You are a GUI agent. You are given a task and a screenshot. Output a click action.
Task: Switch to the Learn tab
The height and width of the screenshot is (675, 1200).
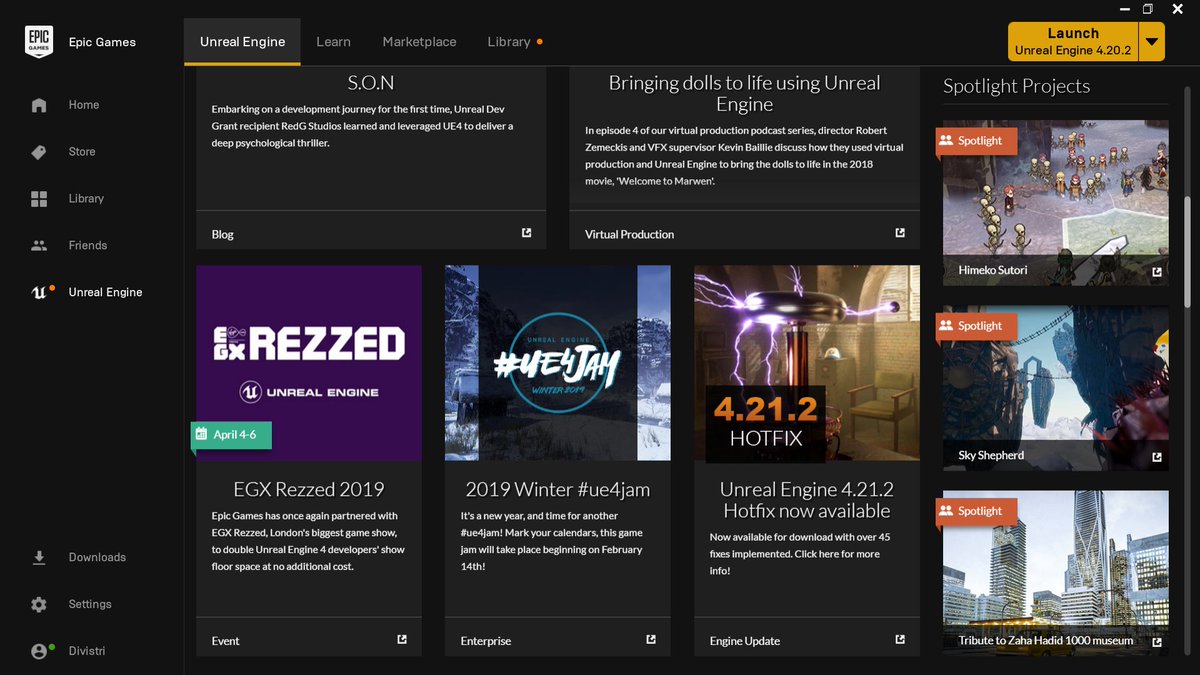(333, 42)
